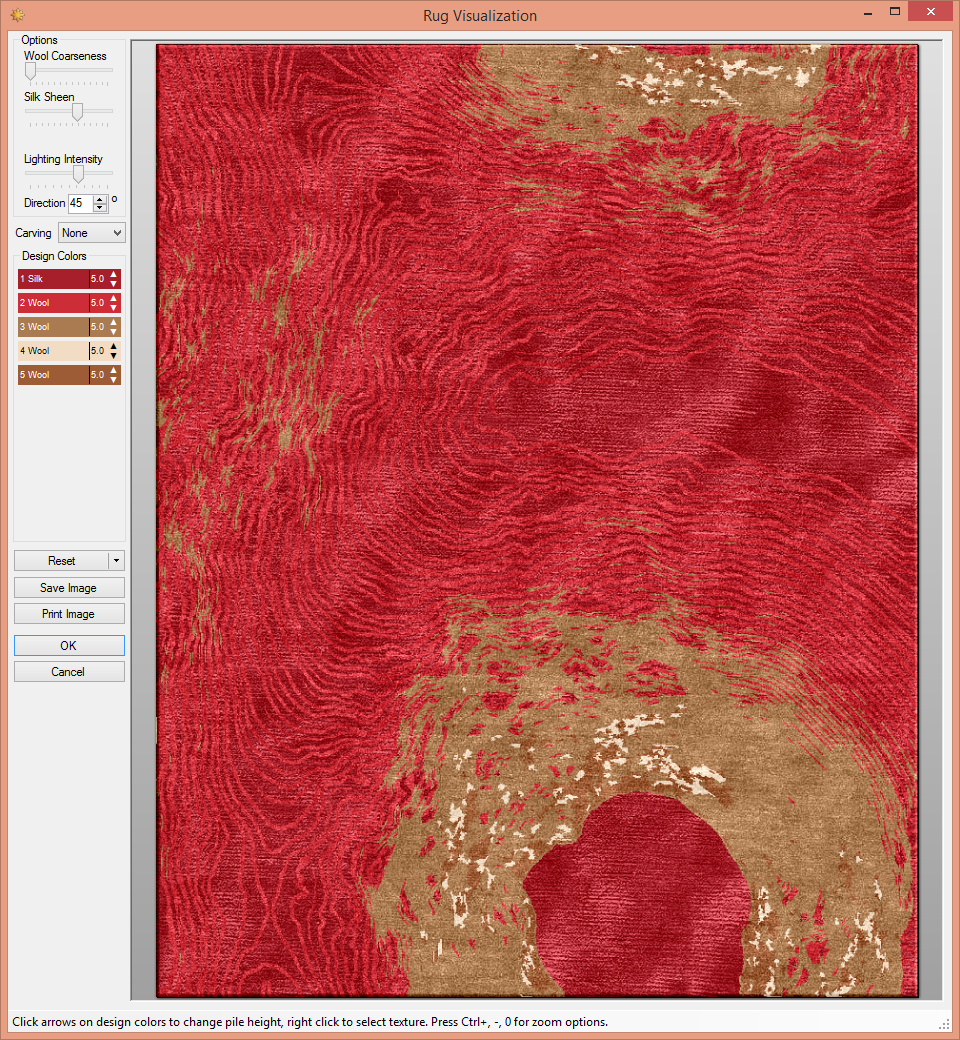Click Save Image button

pyautogui.click(x=68, y=588)
